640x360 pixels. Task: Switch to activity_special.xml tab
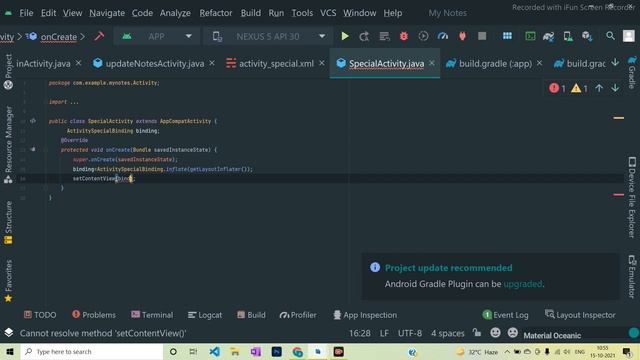click(276, 64)
